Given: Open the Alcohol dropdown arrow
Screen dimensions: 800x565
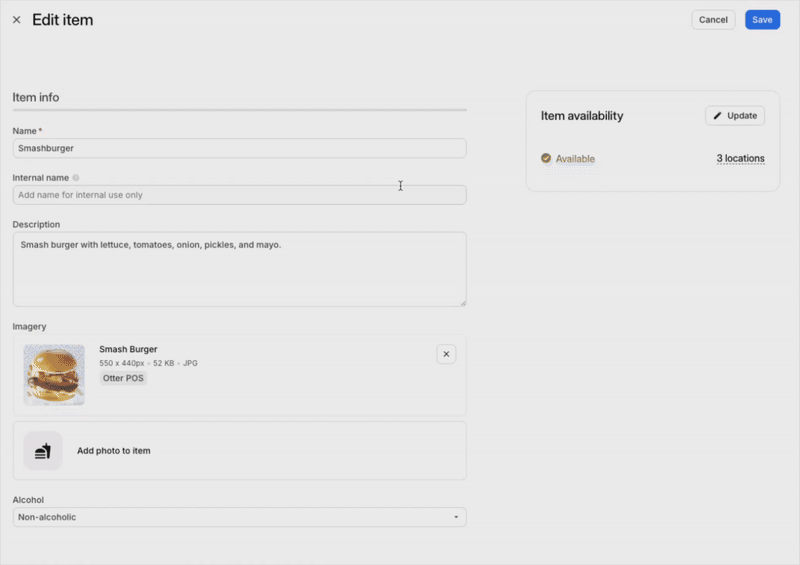Looking at the screenshot, I should point(456,517).
